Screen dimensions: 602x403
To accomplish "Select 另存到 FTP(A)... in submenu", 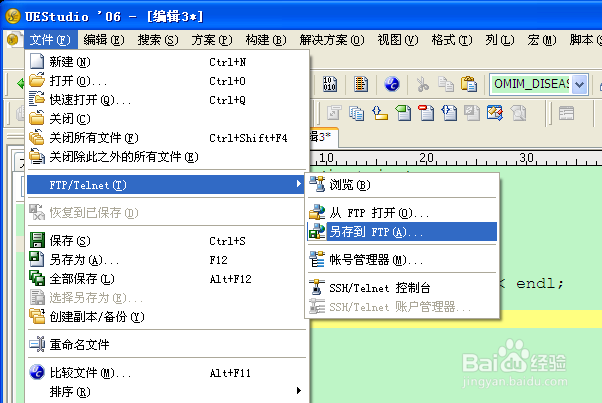I will point(402,232).
